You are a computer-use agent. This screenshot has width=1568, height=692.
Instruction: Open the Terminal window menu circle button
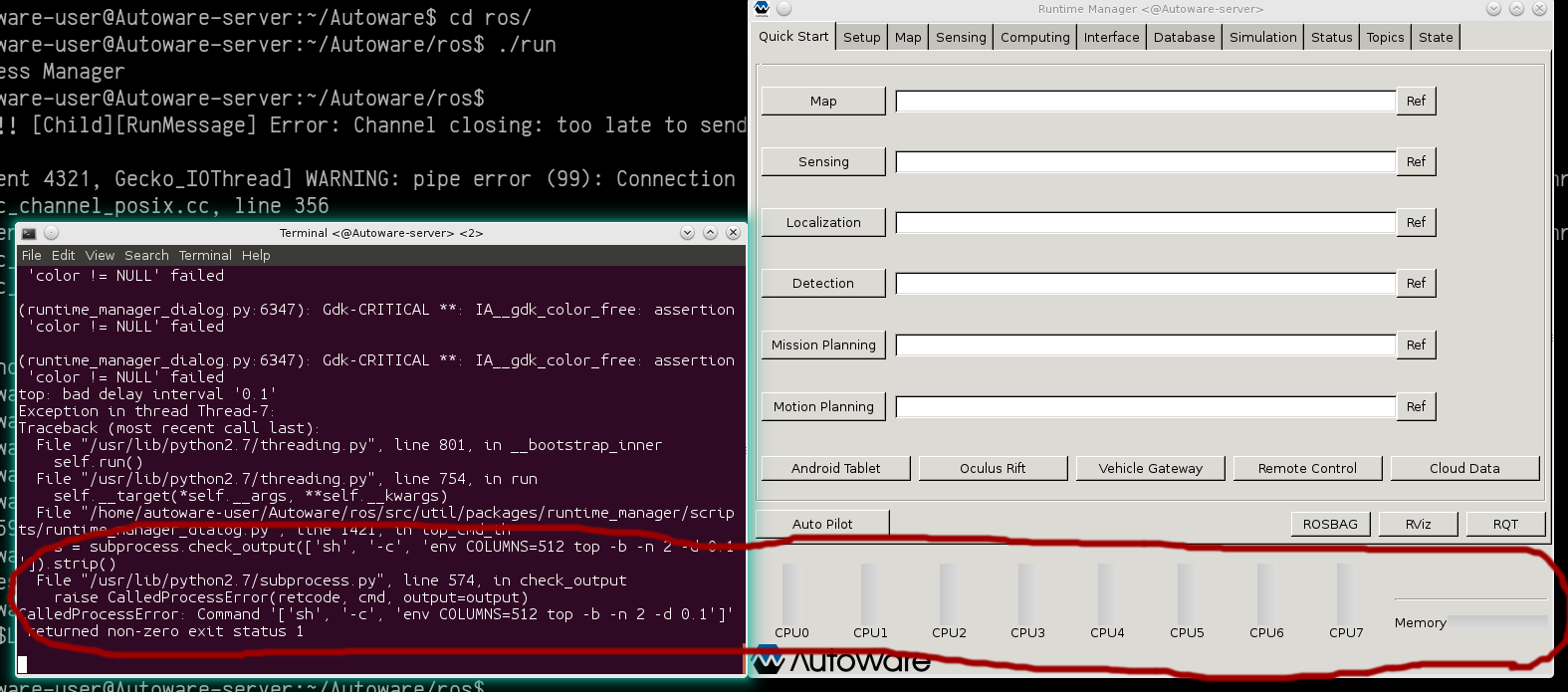tap(51, 233)
